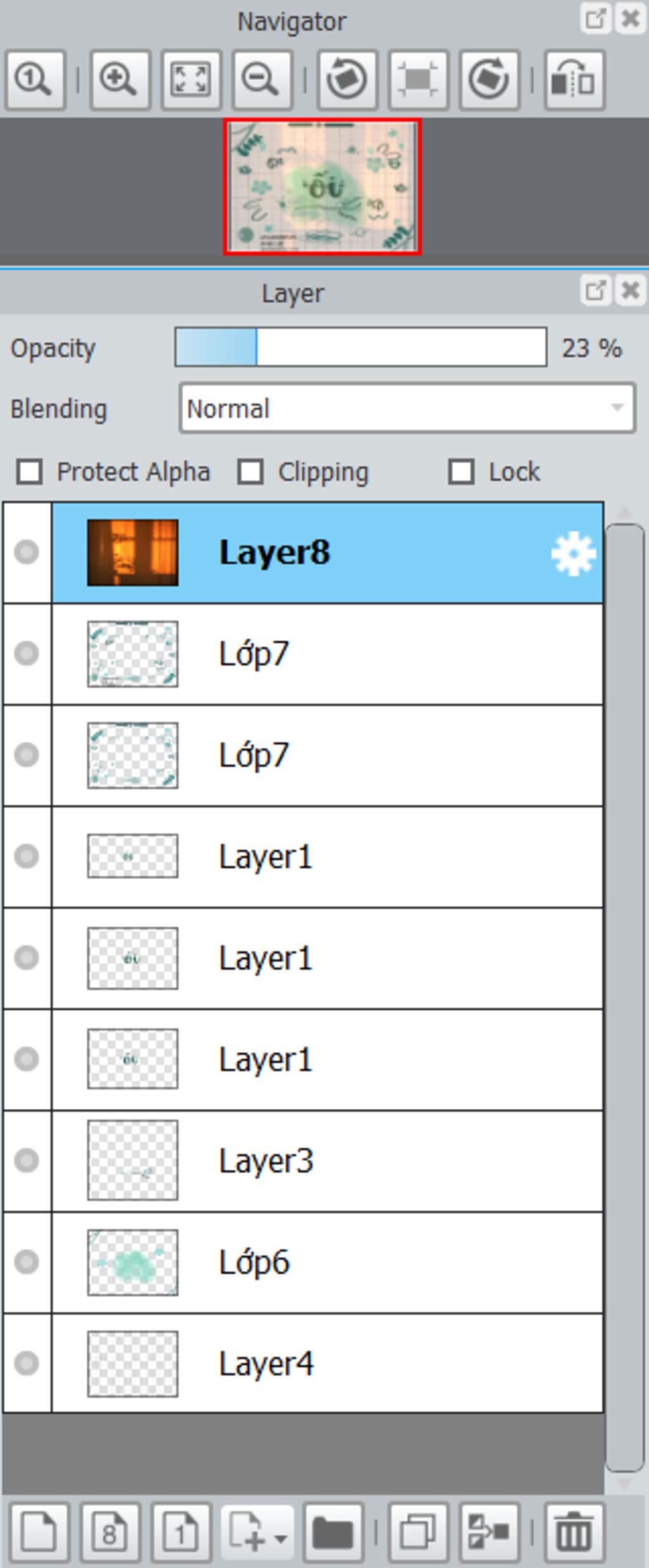Select the Layer4 layer
The width and height of the screenshot is (649, 1568).
pos(327,1363)
